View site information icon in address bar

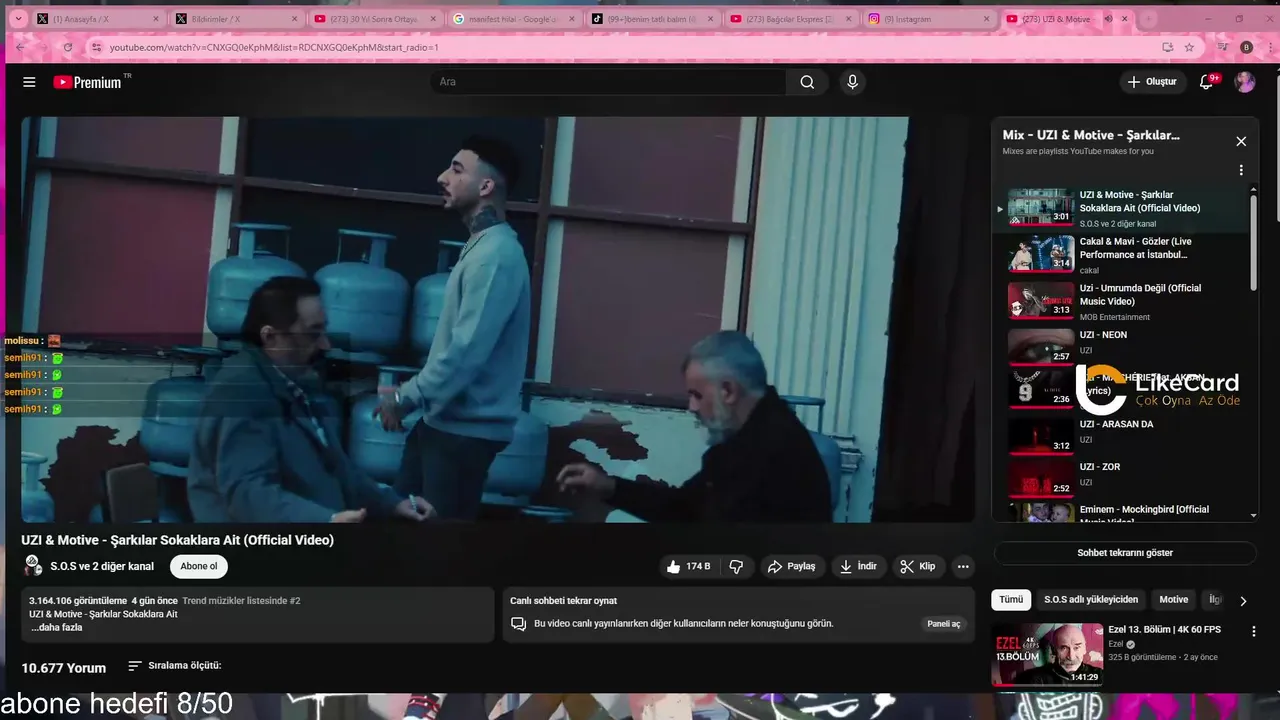tap(96, 47)
